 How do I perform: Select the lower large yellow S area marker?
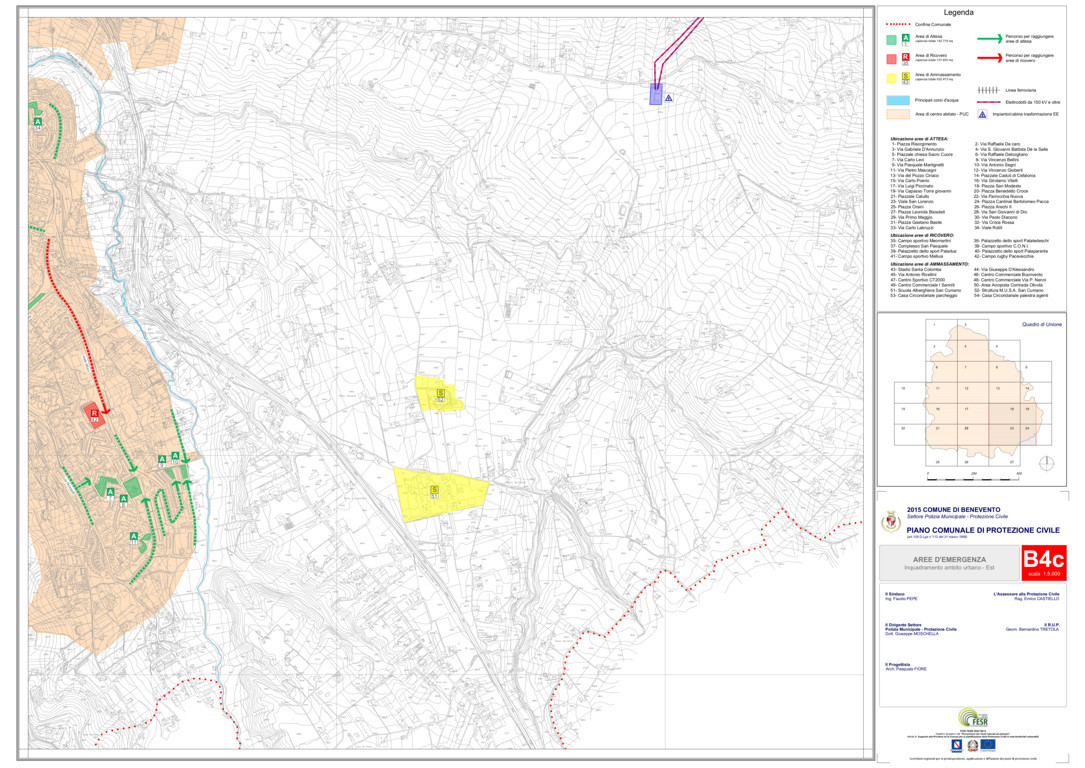[x=434, y=489]
